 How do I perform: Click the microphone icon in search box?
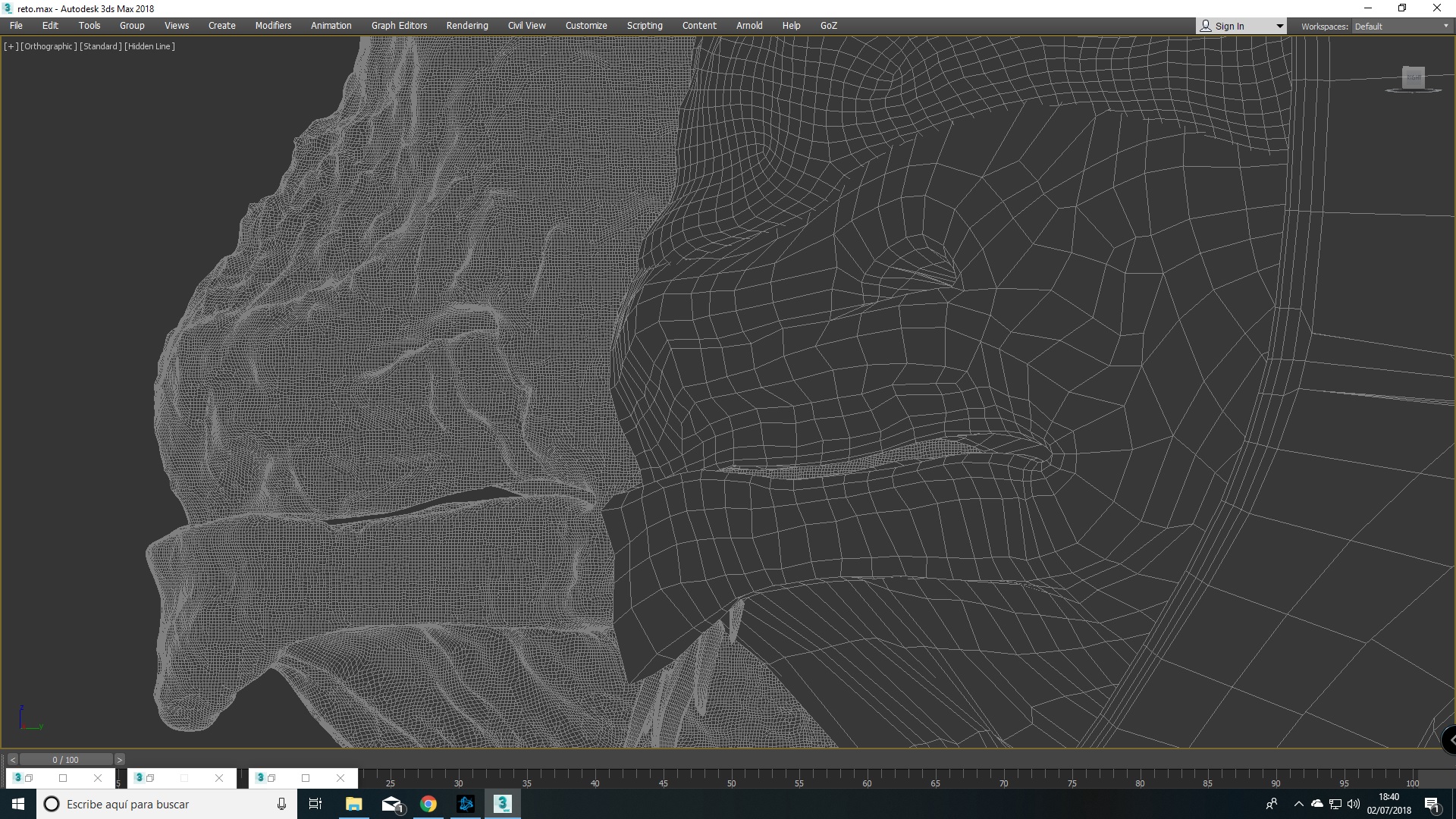(281, 804)
